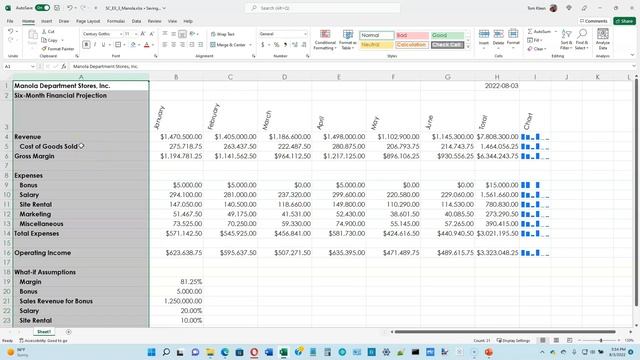Open the File menu

(10, 21)
